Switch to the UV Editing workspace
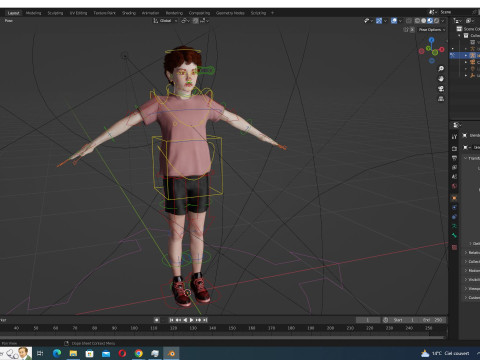The width and height of the screenshot is (480, 360). click(x=78, y=13)
